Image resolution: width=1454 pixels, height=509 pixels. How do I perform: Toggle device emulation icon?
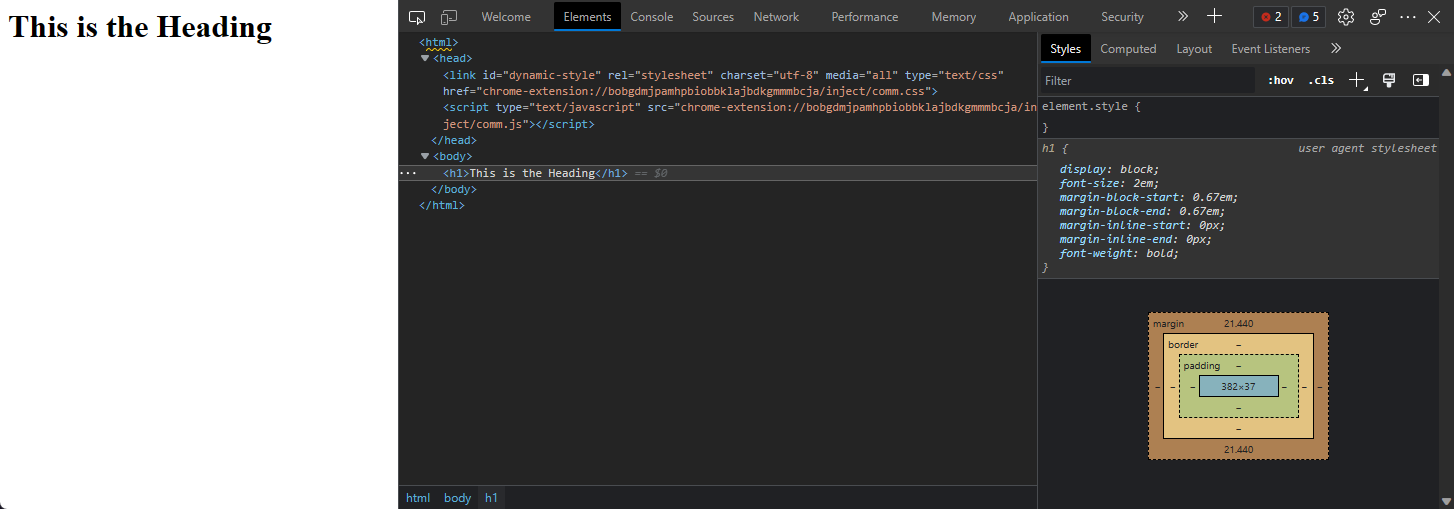click(449, 17)
